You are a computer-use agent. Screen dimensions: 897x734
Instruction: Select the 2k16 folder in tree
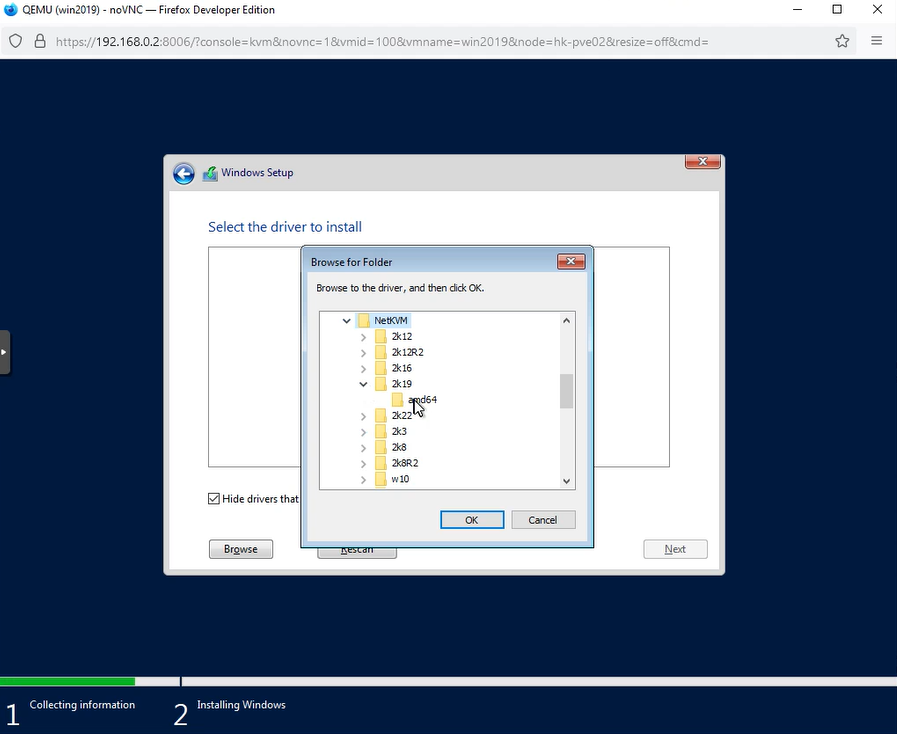[401, 368]
